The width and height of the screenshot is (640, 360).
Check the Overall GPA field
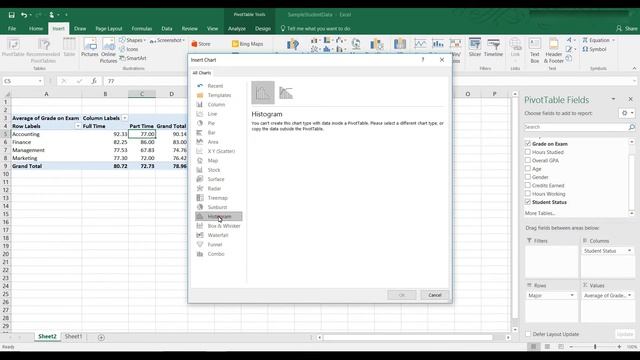528,160
